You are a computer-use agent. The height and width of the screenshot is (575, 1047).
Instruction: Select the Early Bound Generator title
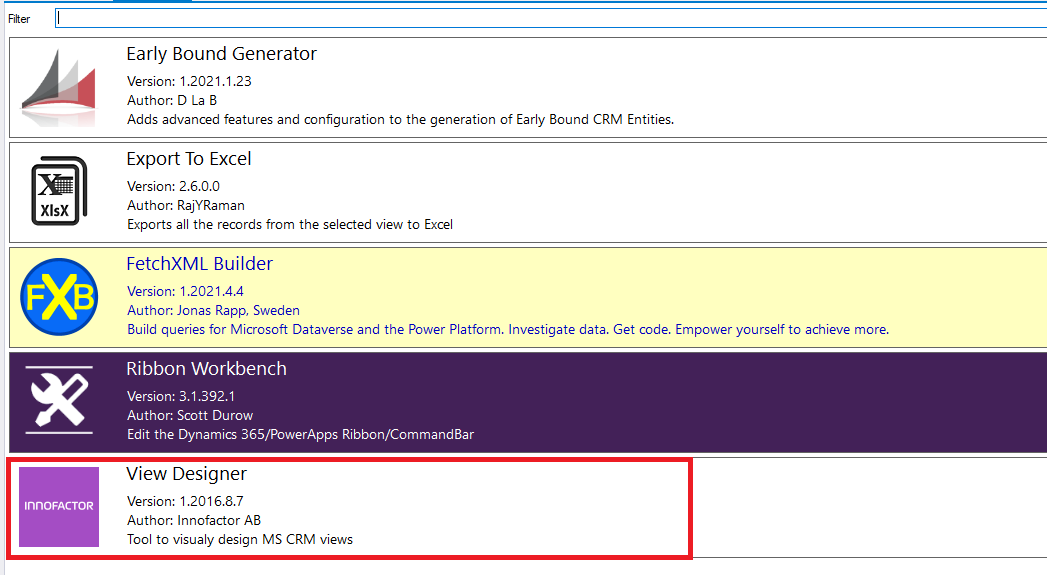coord(222,53)
